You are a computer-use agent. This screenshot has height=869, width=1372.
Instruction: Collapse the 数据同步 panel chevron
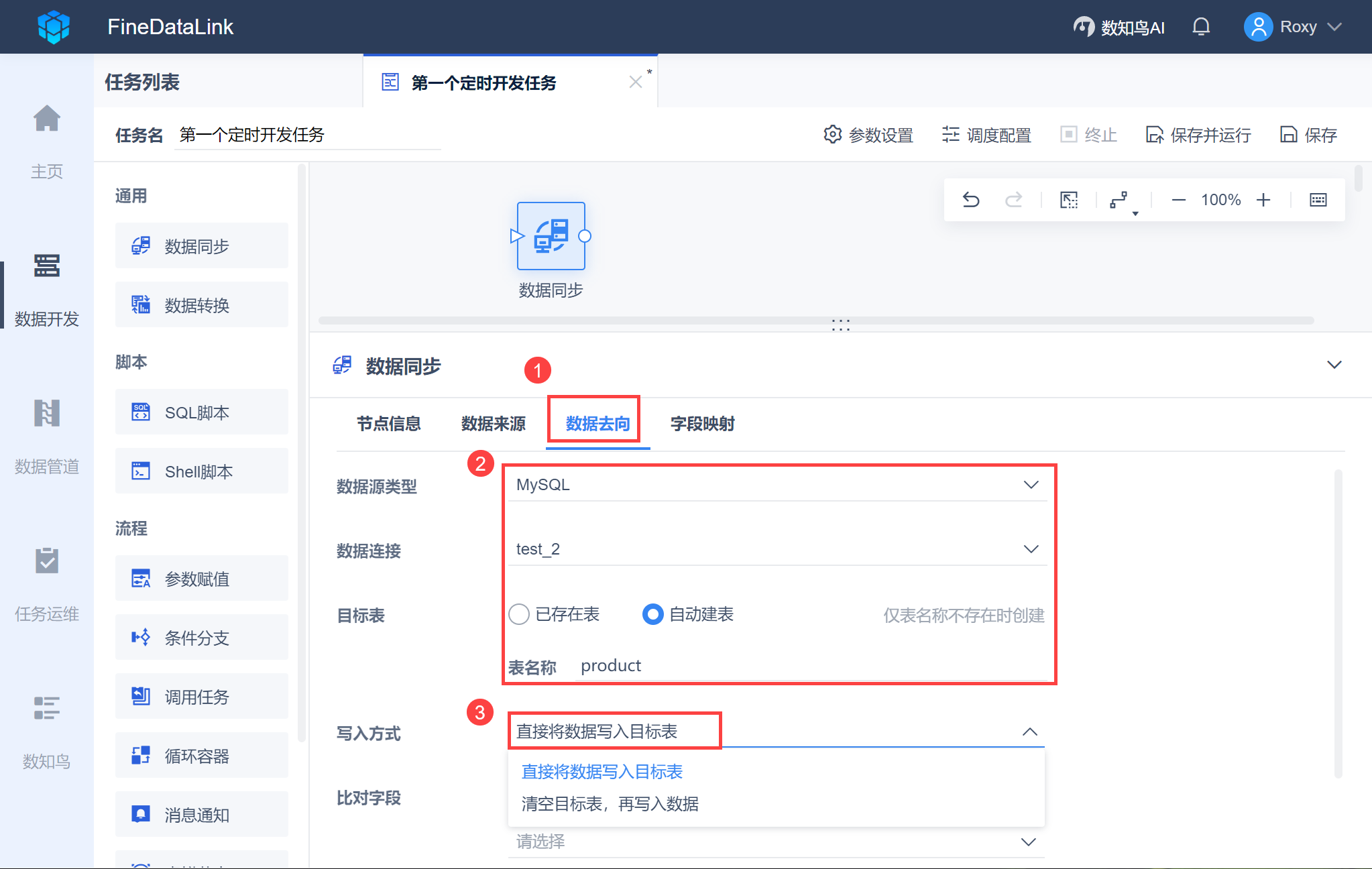1334,365
